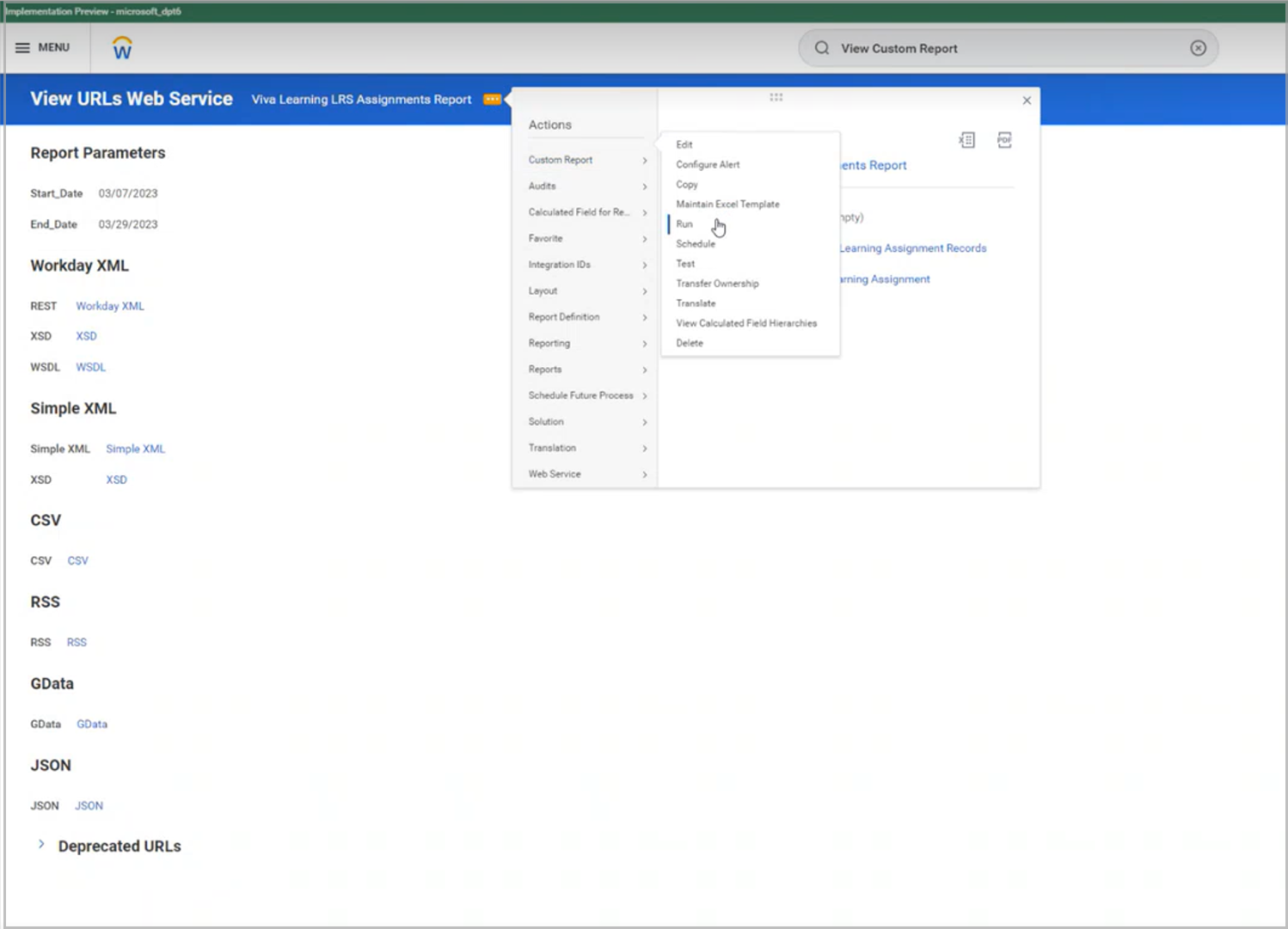
Task: Open the Solution submenu
Action: (x=587, y=422)
